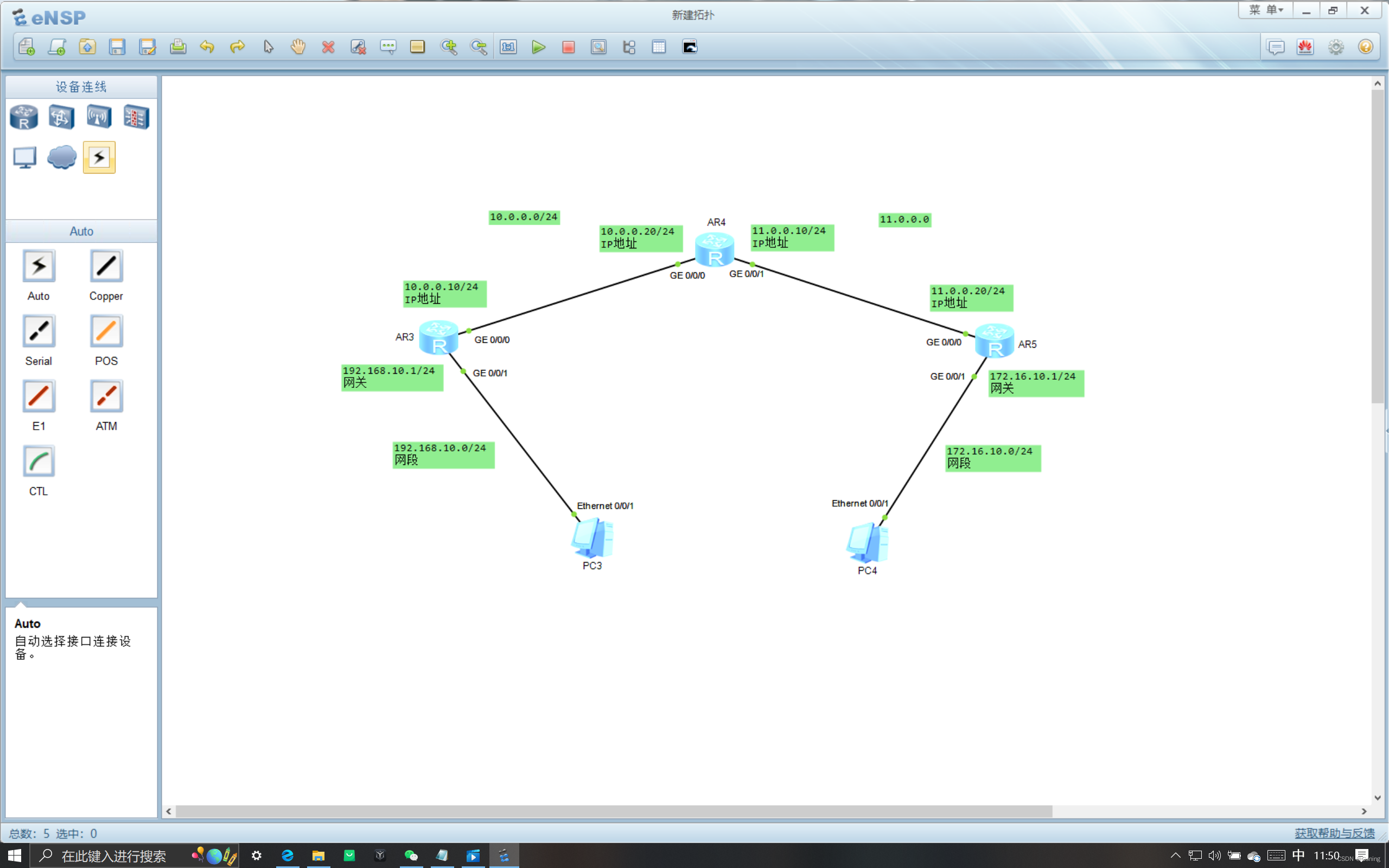Screen dimensions: 1389x868
Task: Select the Switch device category
Action: tap(61, 117)
